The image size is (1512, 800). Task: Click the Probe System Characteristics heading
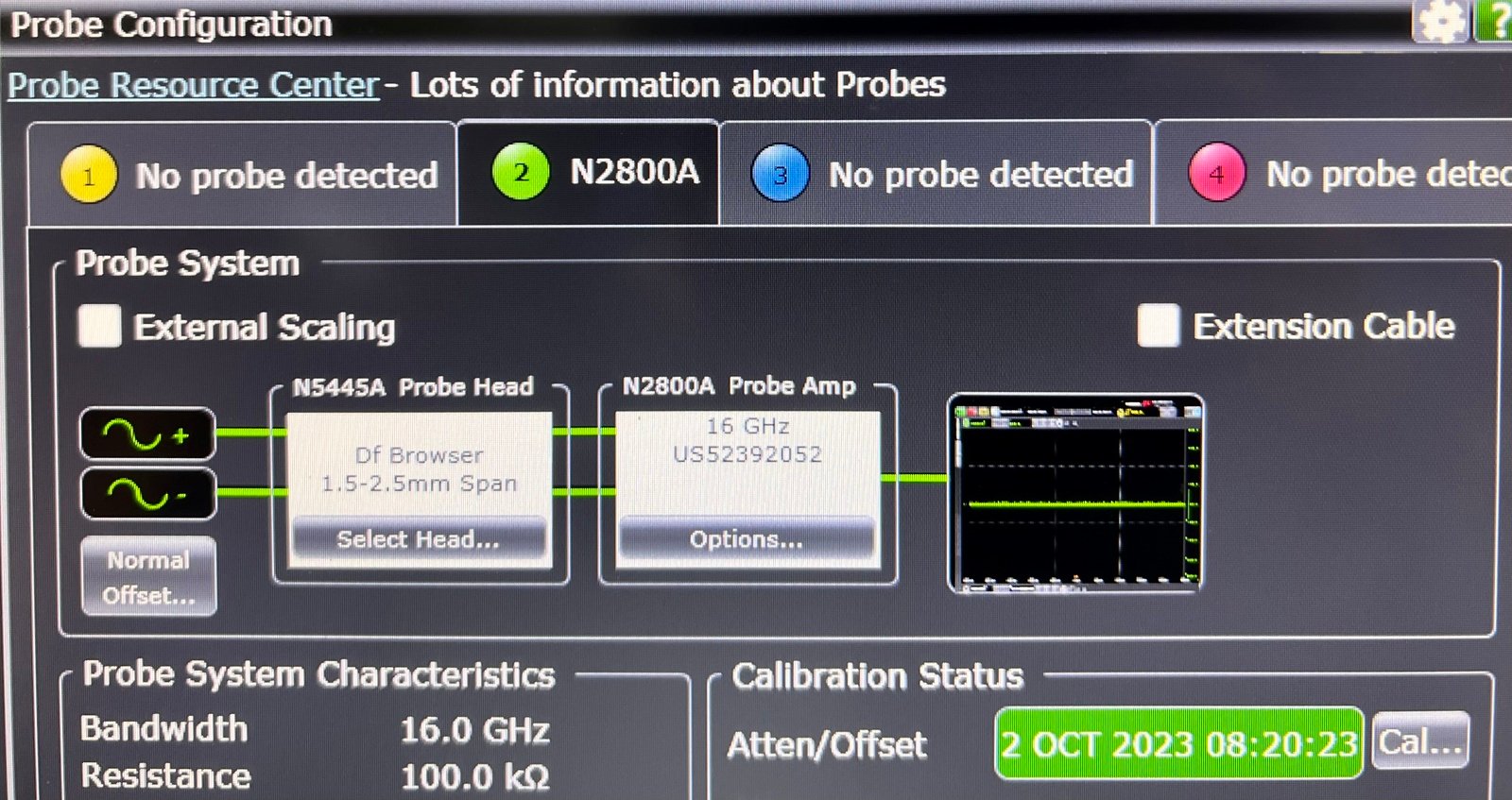[x=318, y=674]
